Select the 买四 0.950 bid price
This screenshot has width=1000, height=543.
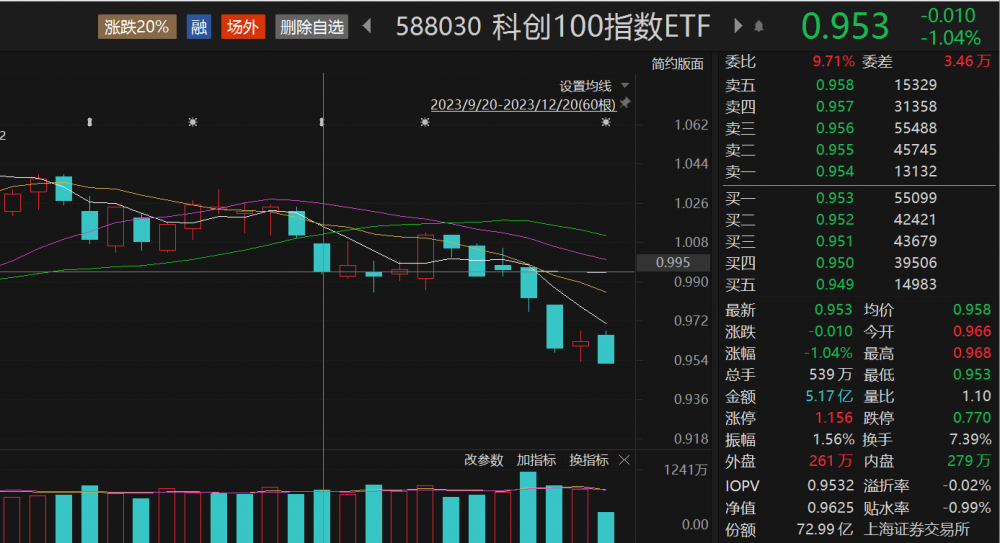[835, 263]
